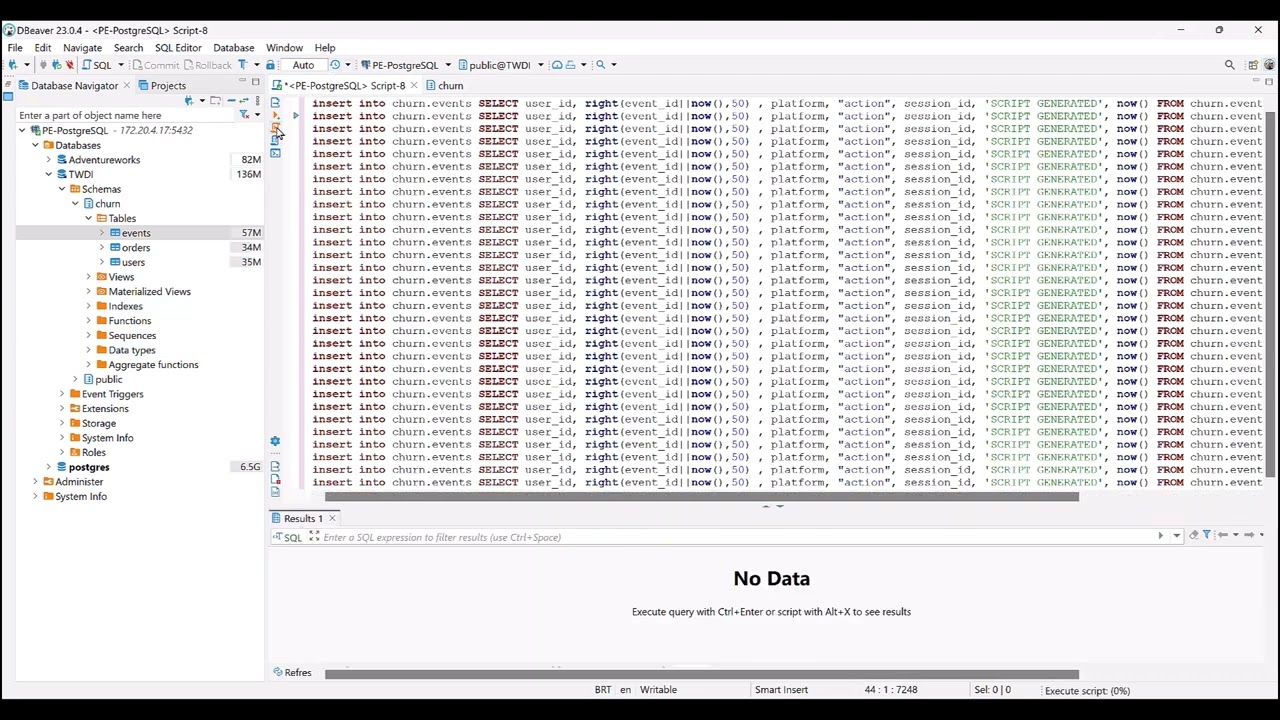Click the transaction mode T icon
The height and width of the screenshot is (720, 1280).
pyautogui.click(x=243, y=65)
